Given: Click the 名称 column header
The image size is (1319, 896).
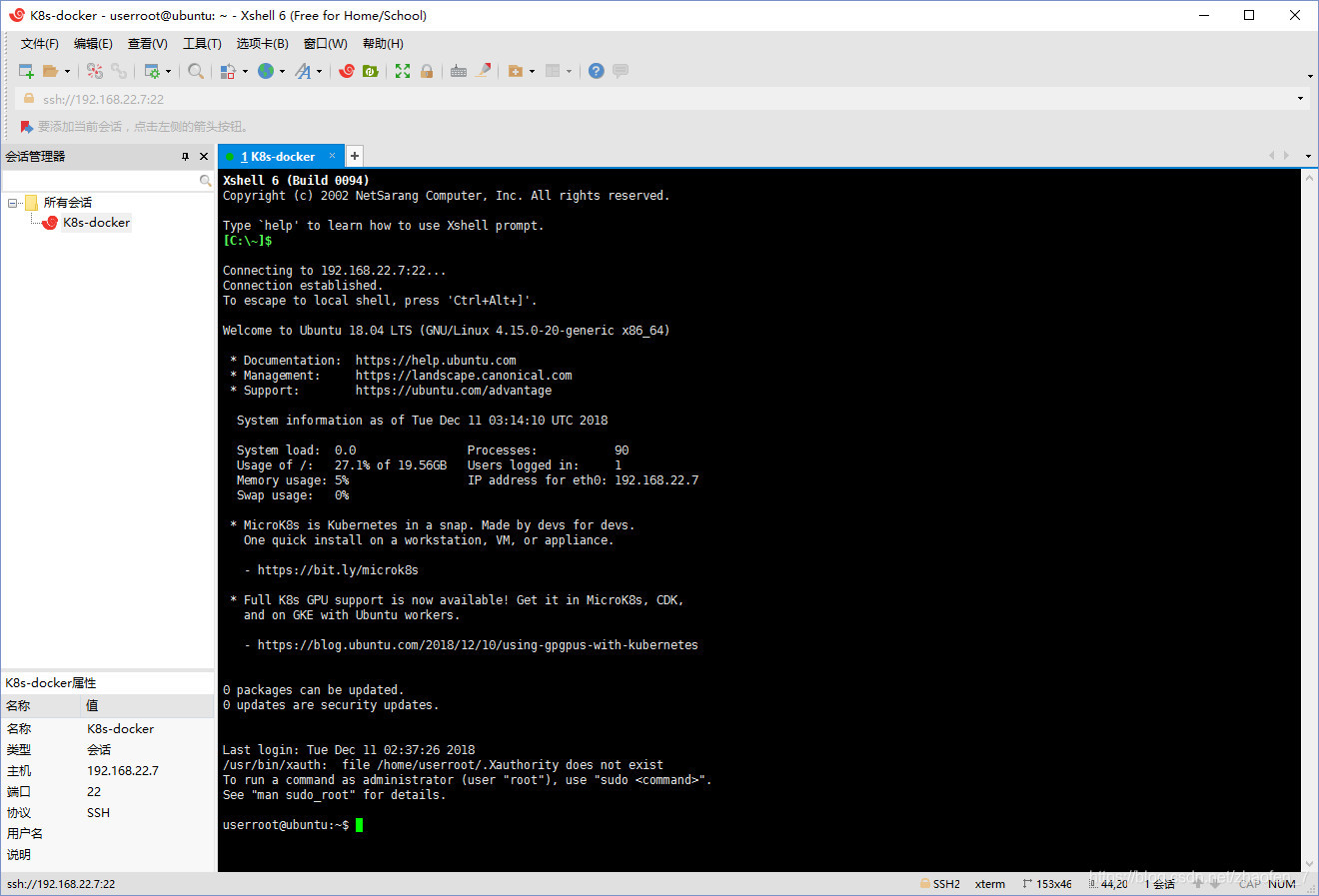Looking at the screenshot, I should [x=40, y=706].
